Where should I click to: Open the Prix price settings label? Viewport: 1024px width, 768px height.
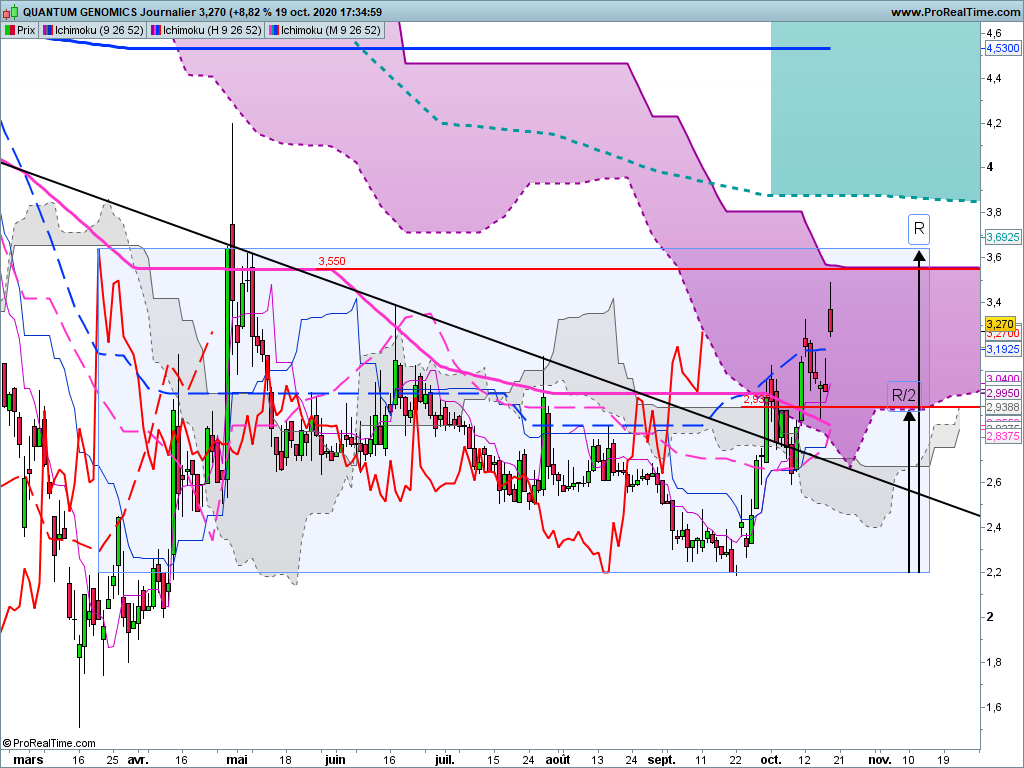pyautogui.click(x=20, y=30)
